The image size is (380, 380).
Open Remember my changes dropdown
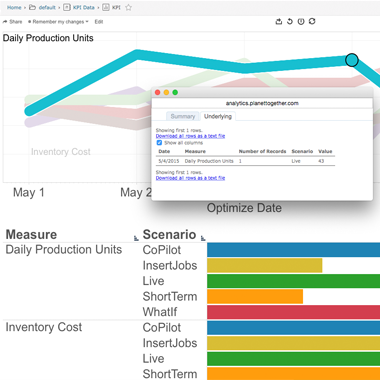[58, 22]
